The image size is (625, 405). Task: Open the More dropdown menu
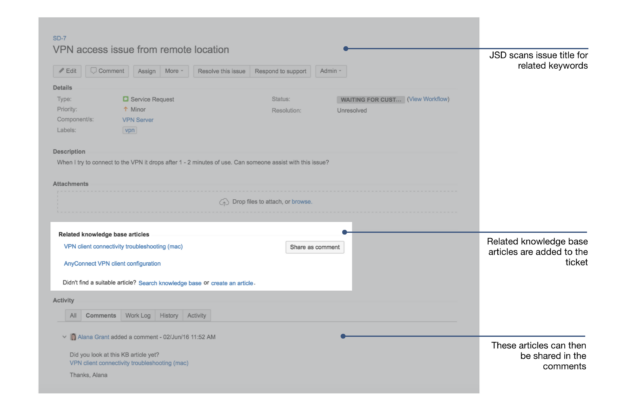174,71
